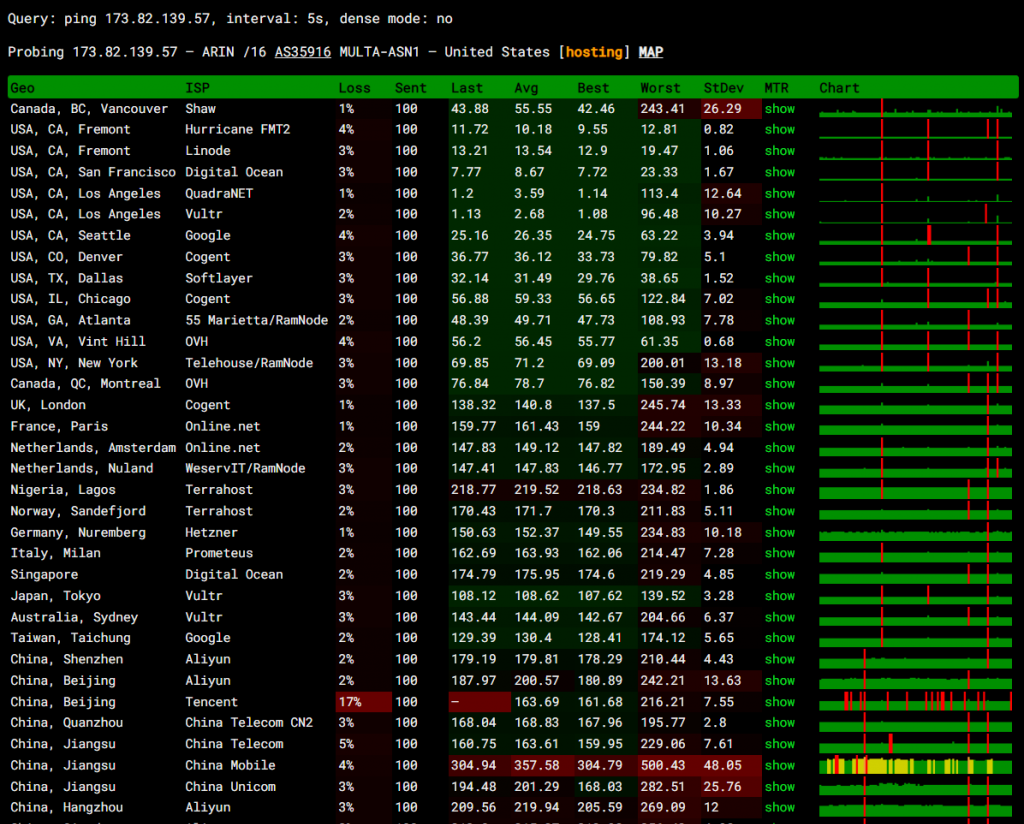Click the Vancouver Shaw latency chart

pos(916,109)
